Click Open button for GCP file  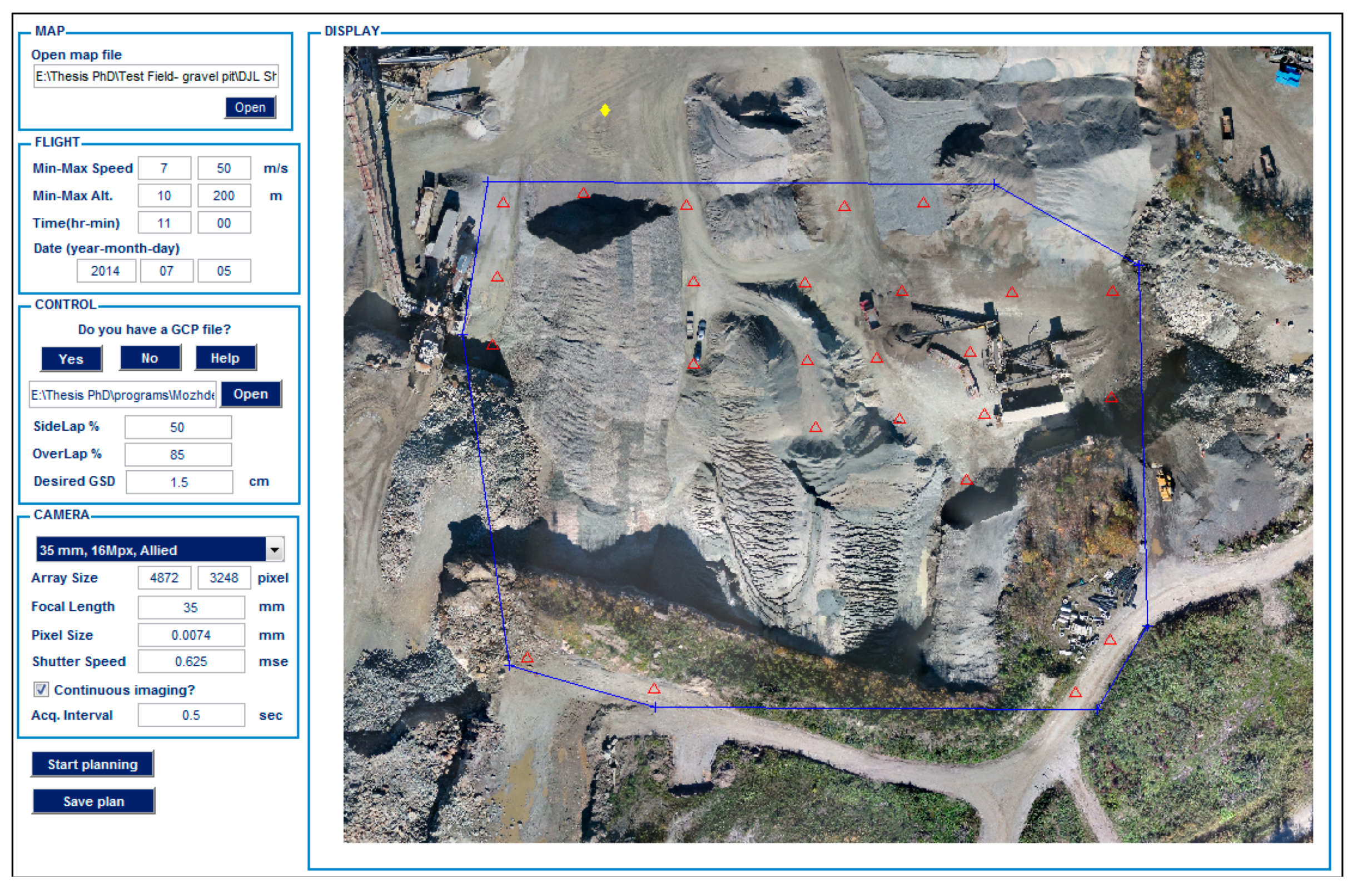[x=250, y=395]
